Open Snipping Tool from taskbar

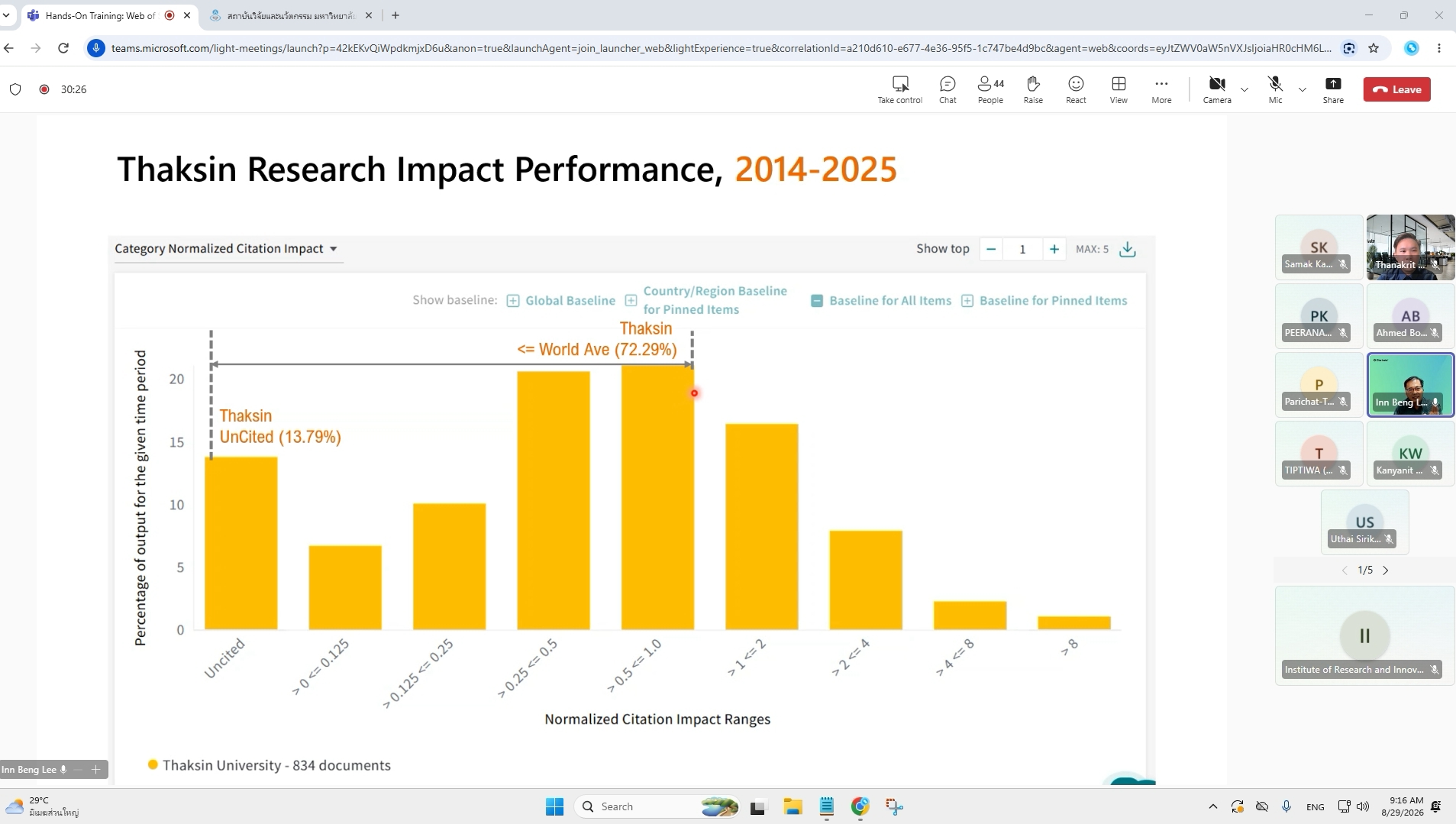[894, 806]
